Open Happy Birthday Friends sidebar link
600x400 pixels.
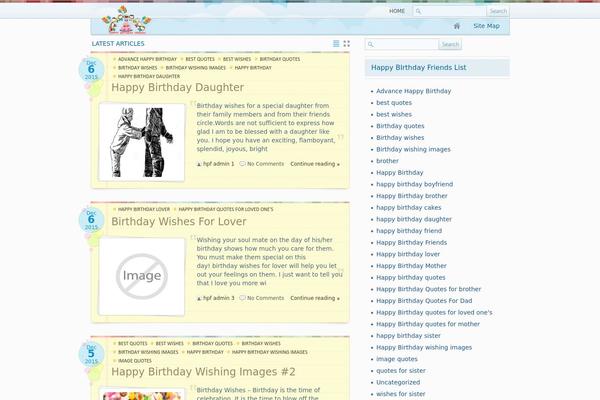(x=411, y=243)
